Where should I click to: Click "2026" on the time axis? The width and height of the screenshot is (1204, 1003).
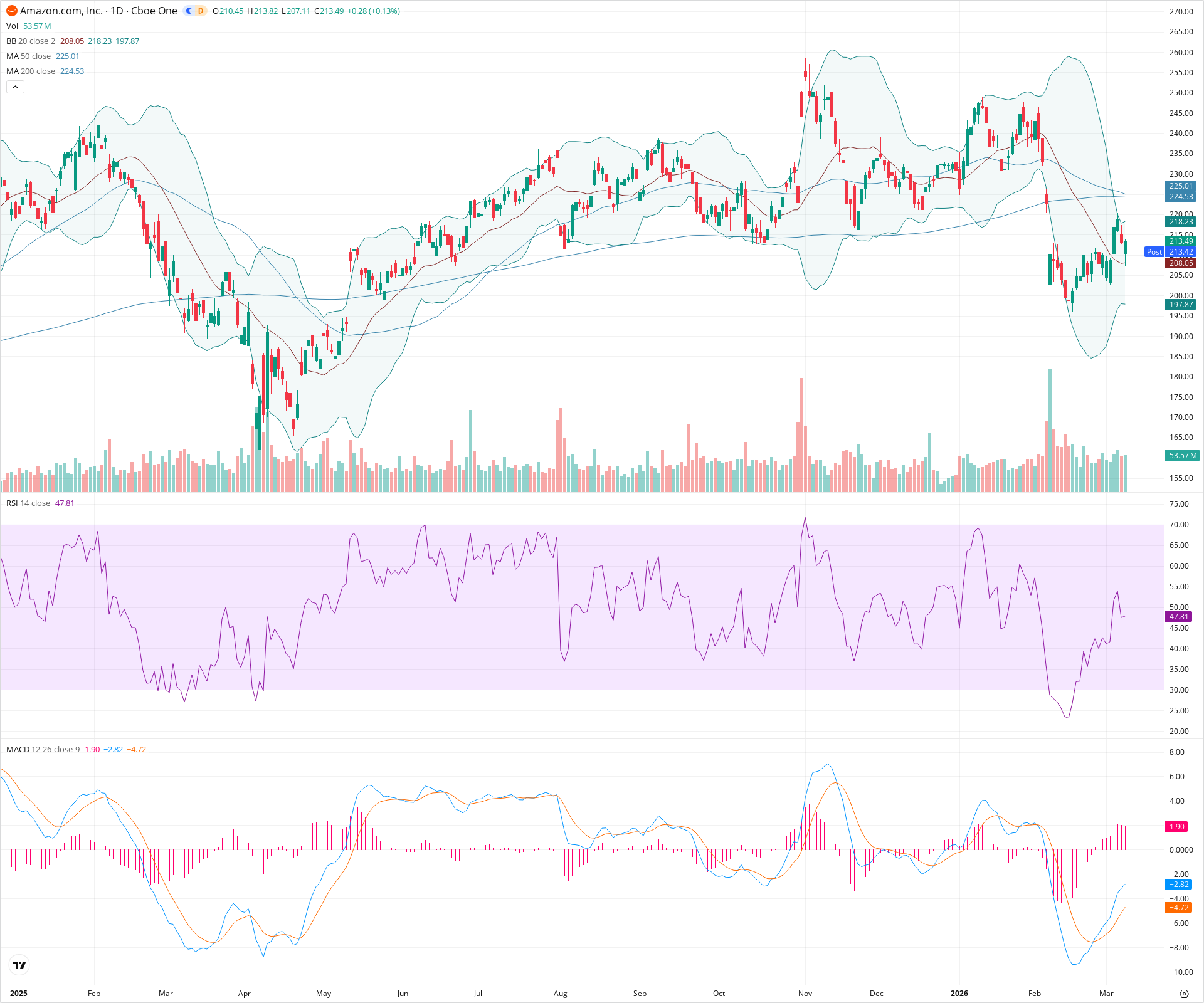961,994
